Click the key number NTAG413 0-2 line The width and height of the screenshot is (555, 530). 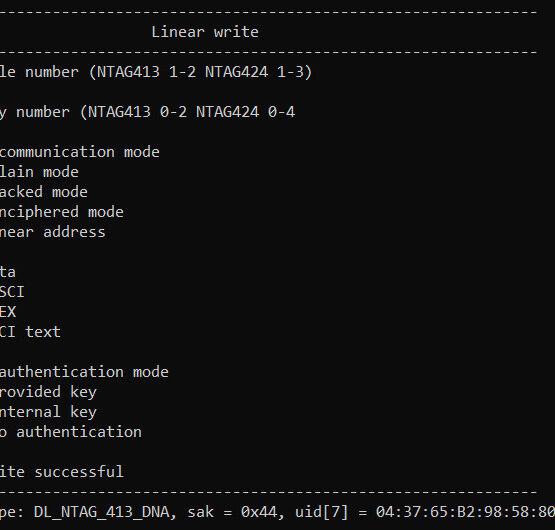tap(147, 112)
